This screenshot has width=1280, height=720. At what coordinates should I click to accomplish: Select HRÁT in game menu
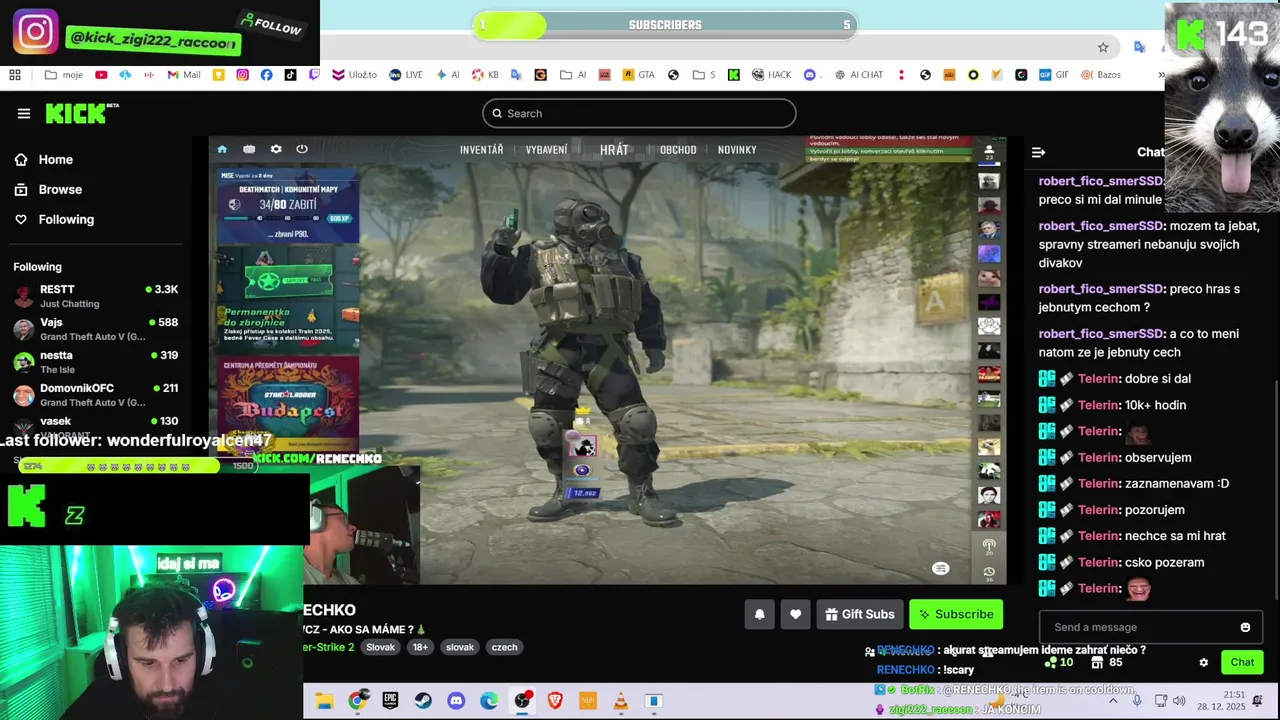coord(614,150)
